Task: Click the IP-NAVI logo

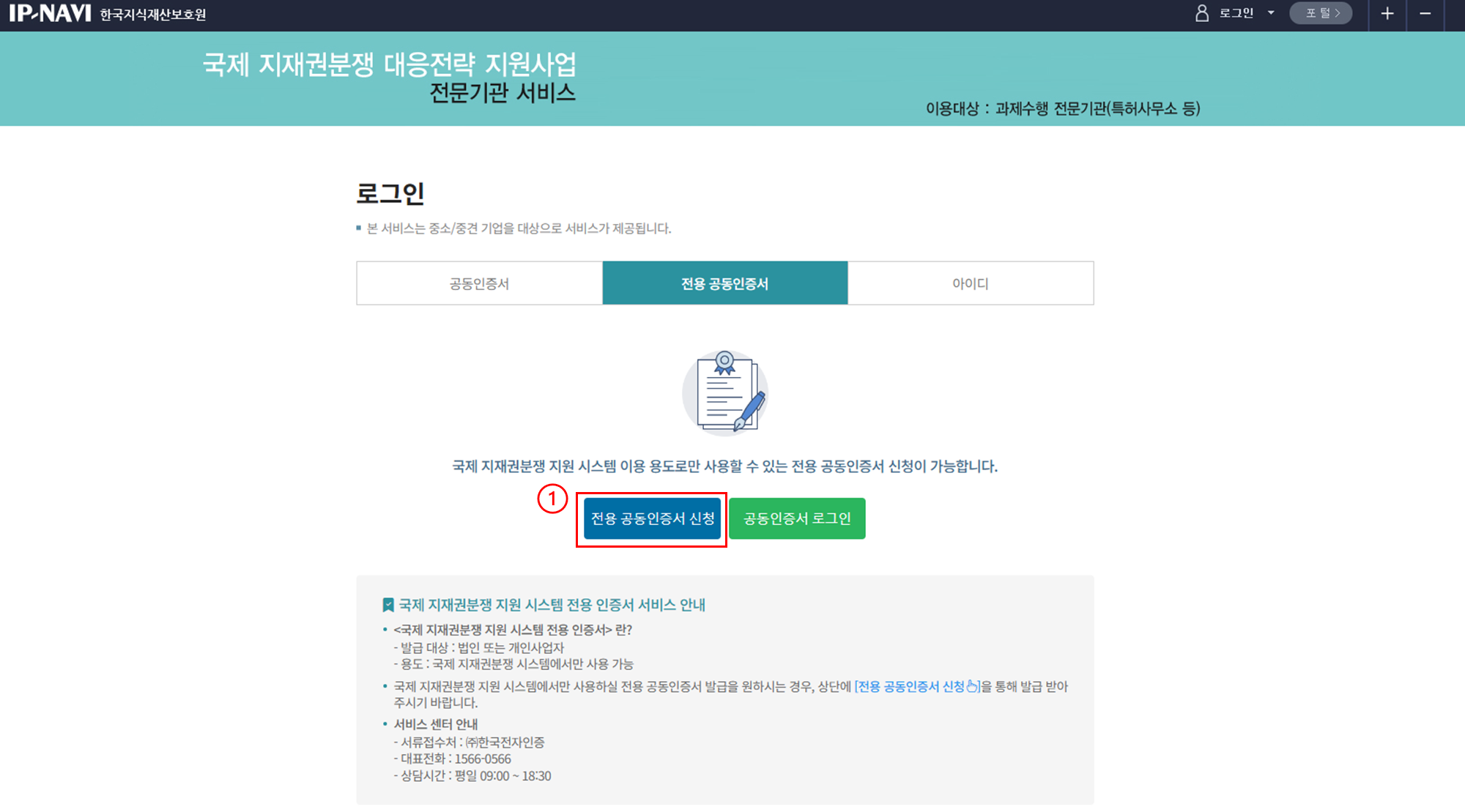Action: [x=50, y=13]
